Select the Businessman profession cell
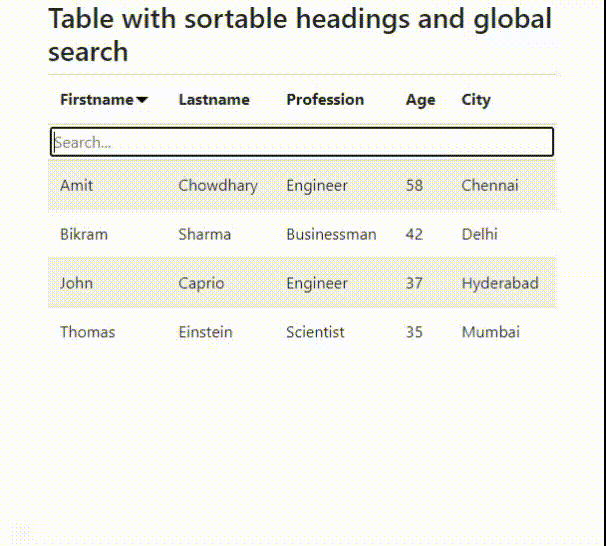This screenshot has width=606, height=546. pos(331,234)
